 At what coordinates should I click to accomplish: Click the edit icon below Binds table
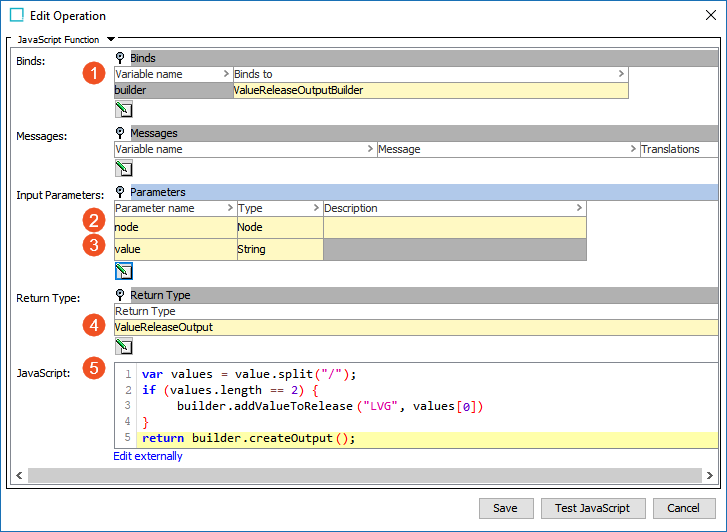pyautogui.click(x=124, y=109)
